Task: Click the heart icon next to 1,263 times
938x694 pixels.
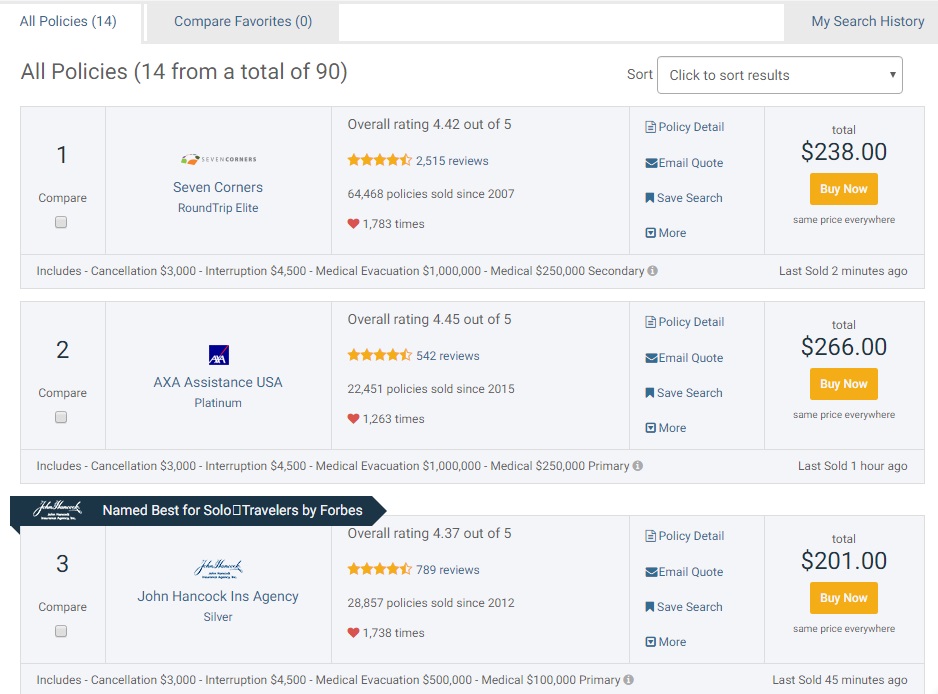Action: [353, 419]
